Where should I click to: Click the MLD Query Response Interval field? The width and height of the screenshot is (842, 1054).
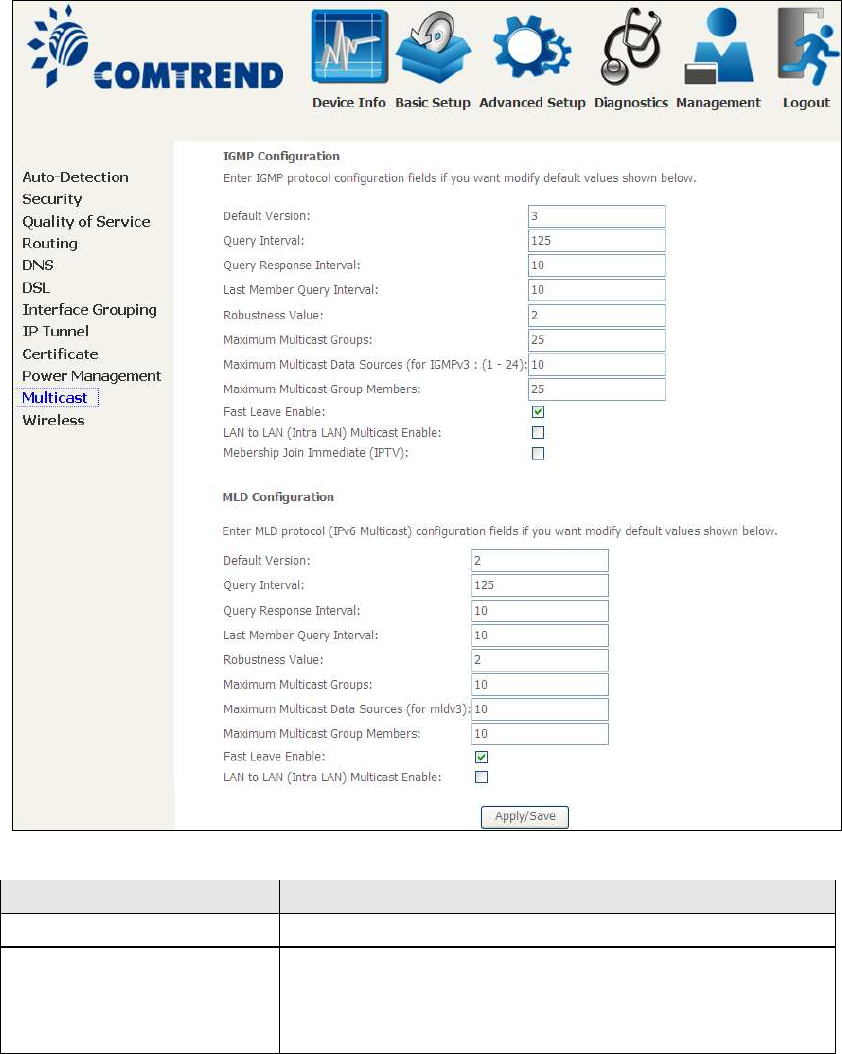(x=540, y=611)
